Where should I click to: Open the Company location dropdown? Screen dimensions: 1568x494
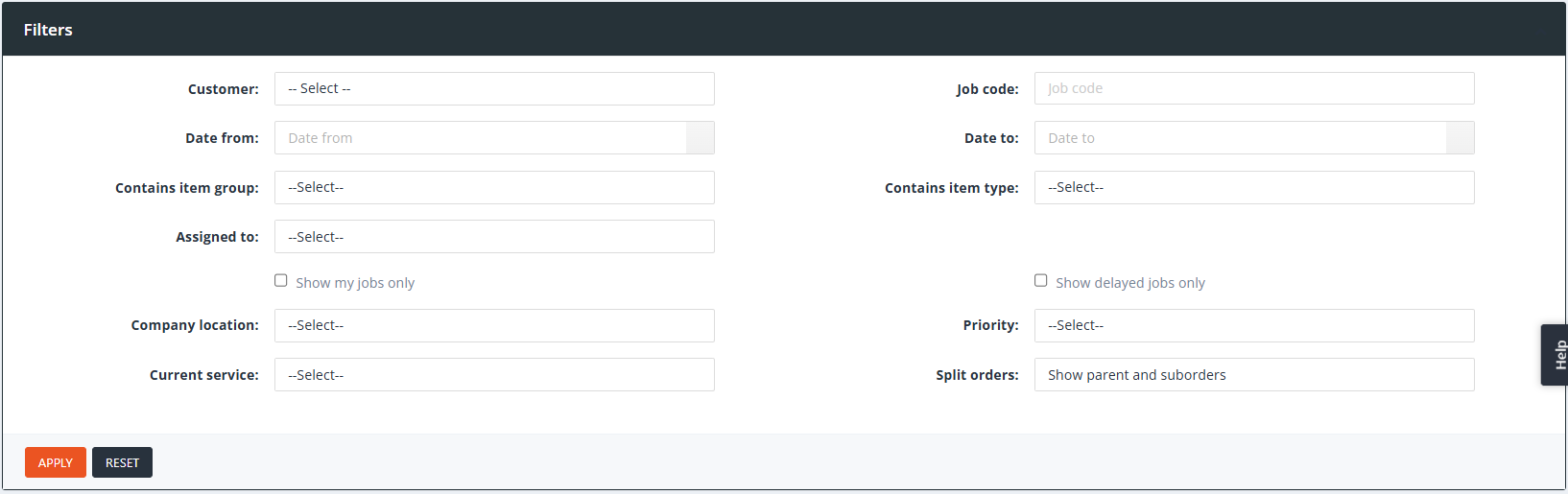(x=494, y=326)
